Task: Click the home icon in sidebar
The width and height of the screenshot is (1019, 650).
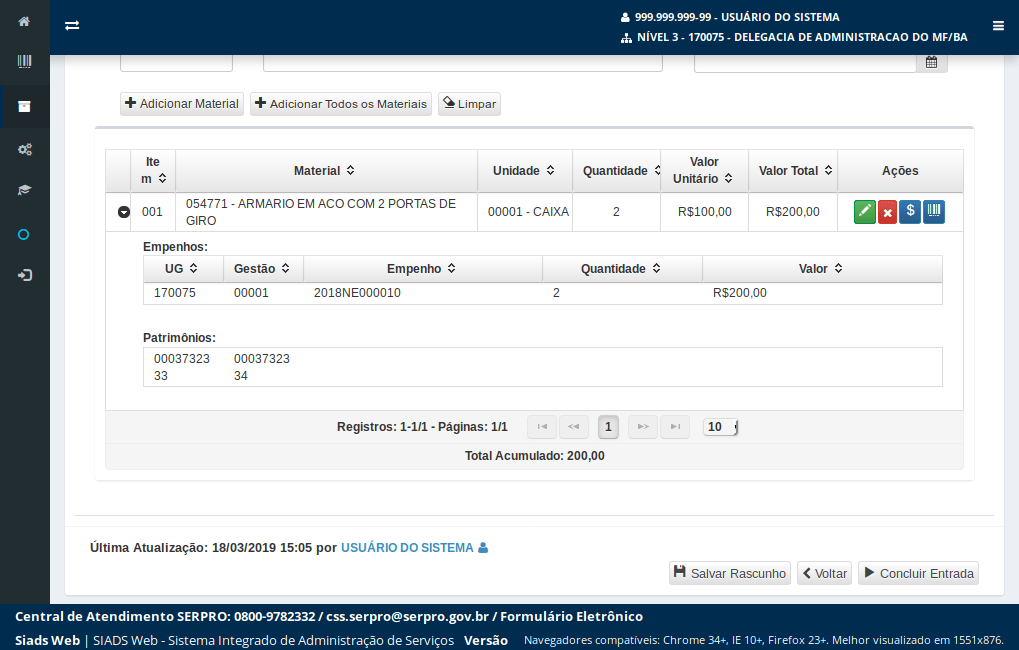Action: (24, 21)
